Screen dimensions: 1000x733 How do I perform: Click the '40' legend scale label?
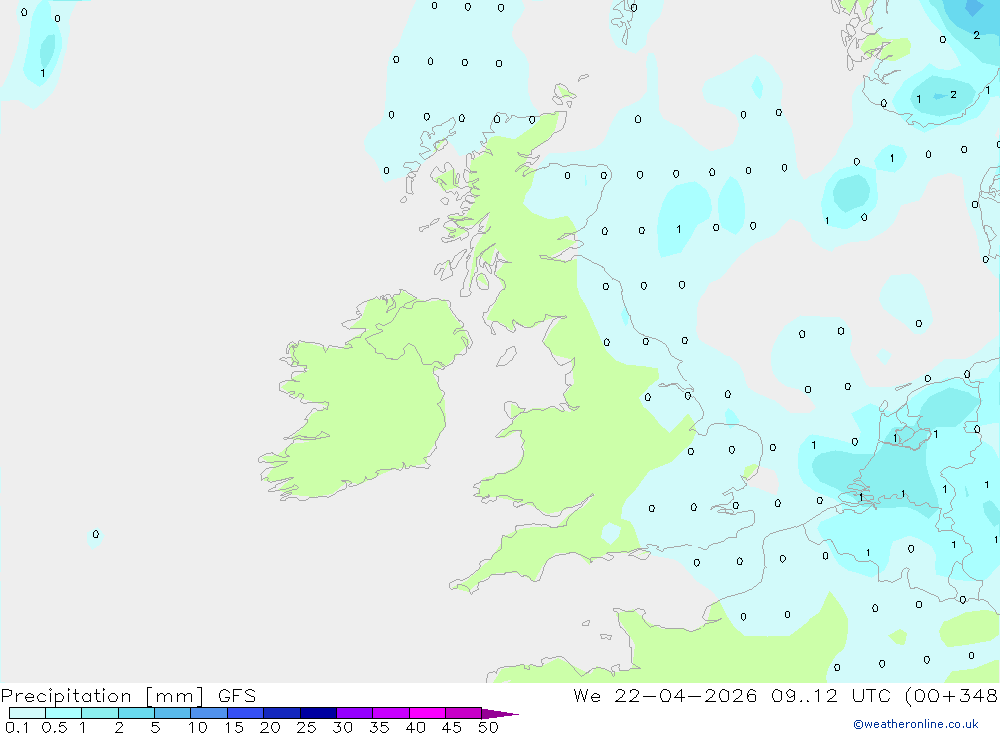click(415, 727)
